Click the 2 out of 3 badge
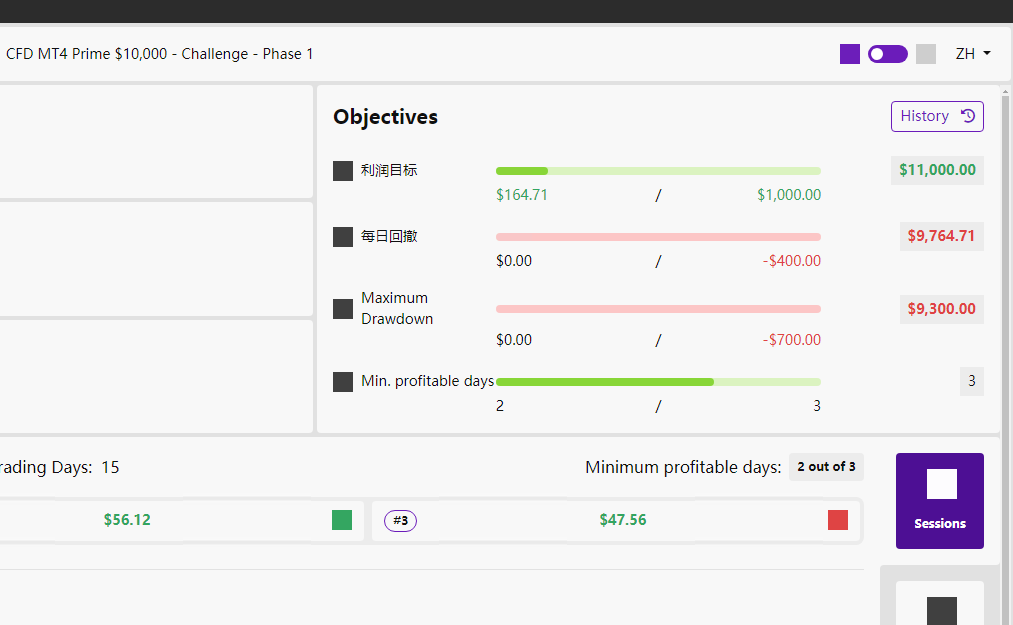The image size is (1013, 625). click(x=826, y=467)
